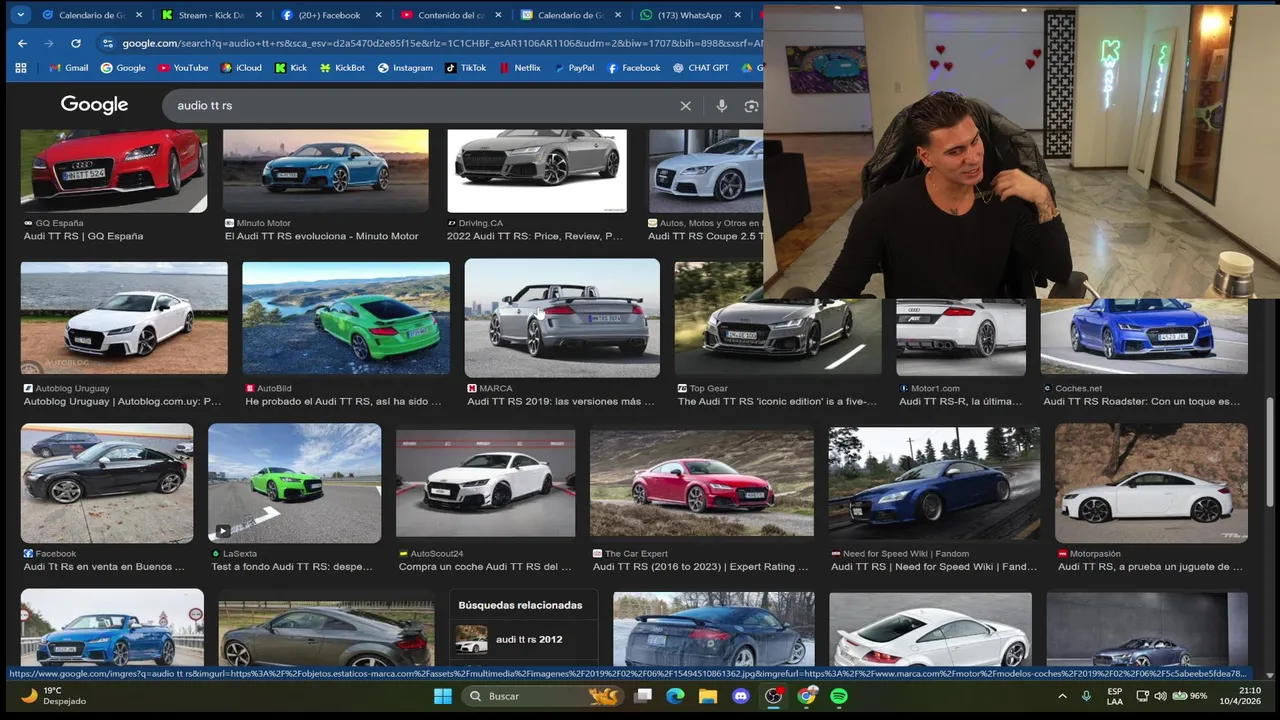Viewport: 1280px width, 720px height.
Task: Switch input language ESP LAA
Action: click(x=1114, y=696)
